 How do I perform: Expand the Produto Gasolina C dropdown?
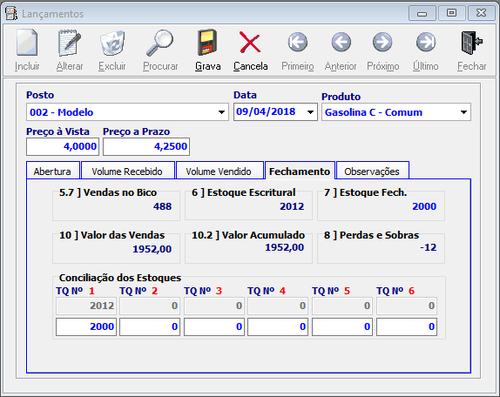(464, 112)
